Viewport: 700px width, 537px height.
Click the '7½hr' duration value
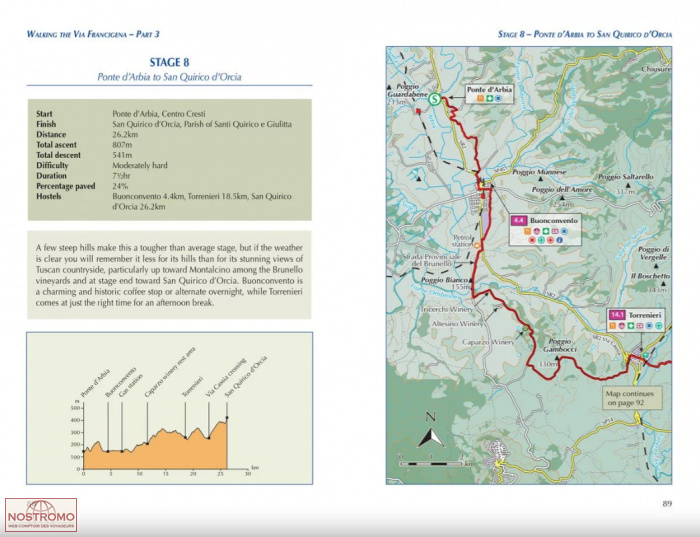[x=121, y=175]
